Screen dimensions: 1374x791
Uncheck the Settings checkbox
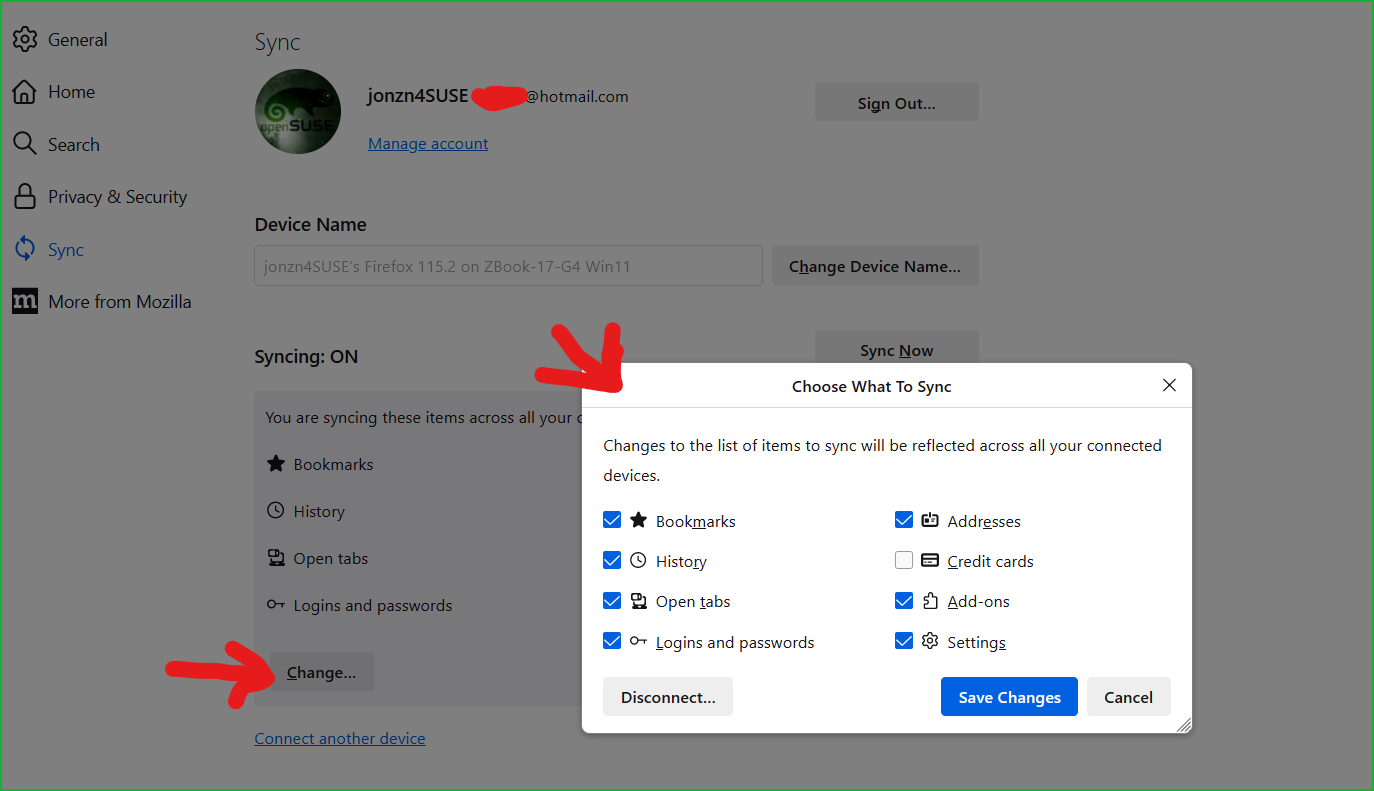coord(904,641)
